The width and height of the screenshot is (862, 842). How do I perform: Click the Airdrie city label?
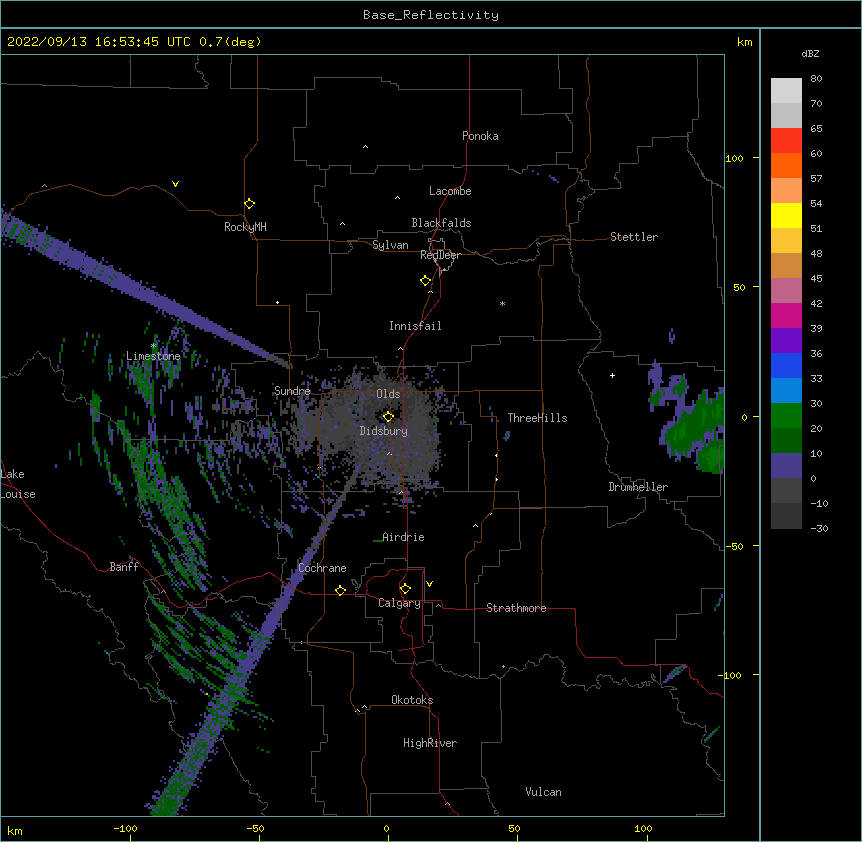[x=403, y=537]
